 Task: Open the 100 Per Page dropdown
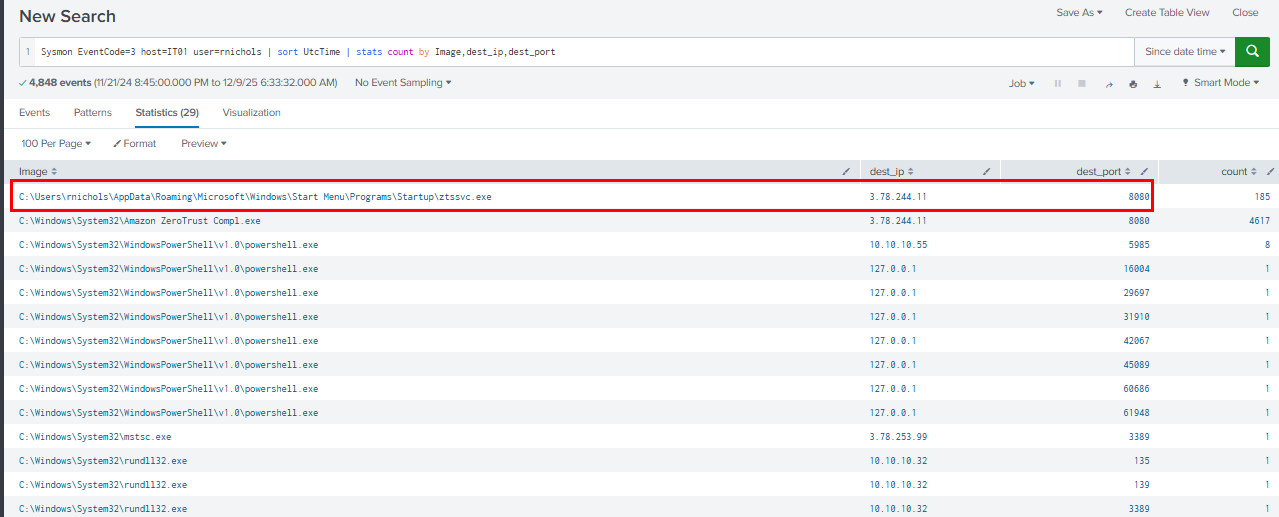[x=56, y=144]
